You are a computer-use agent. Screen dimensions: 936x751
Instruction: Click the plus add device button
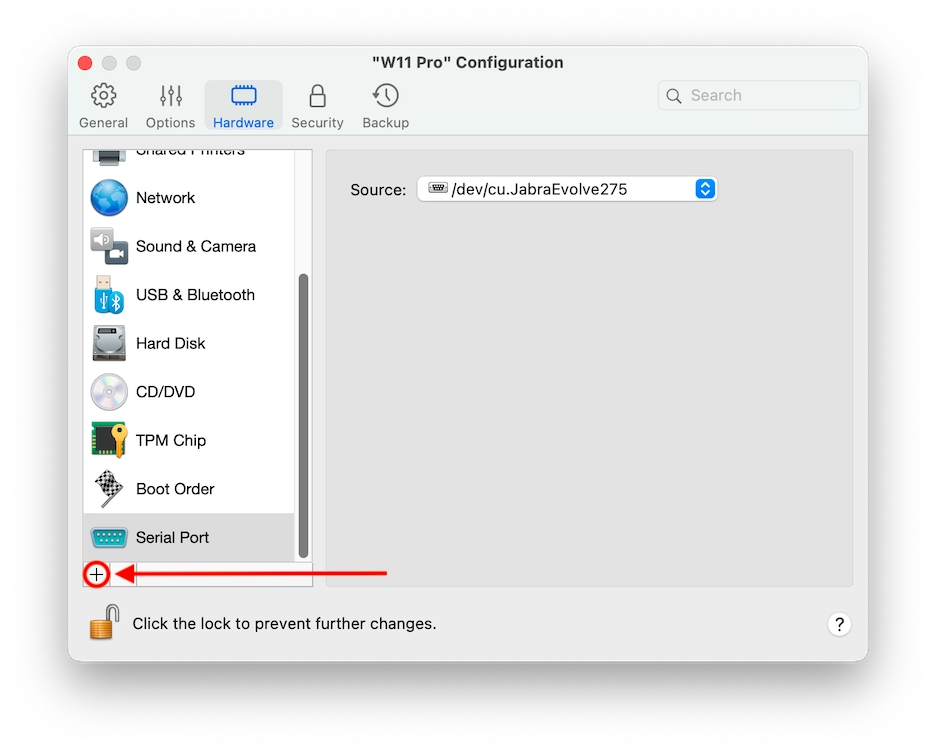96,574
